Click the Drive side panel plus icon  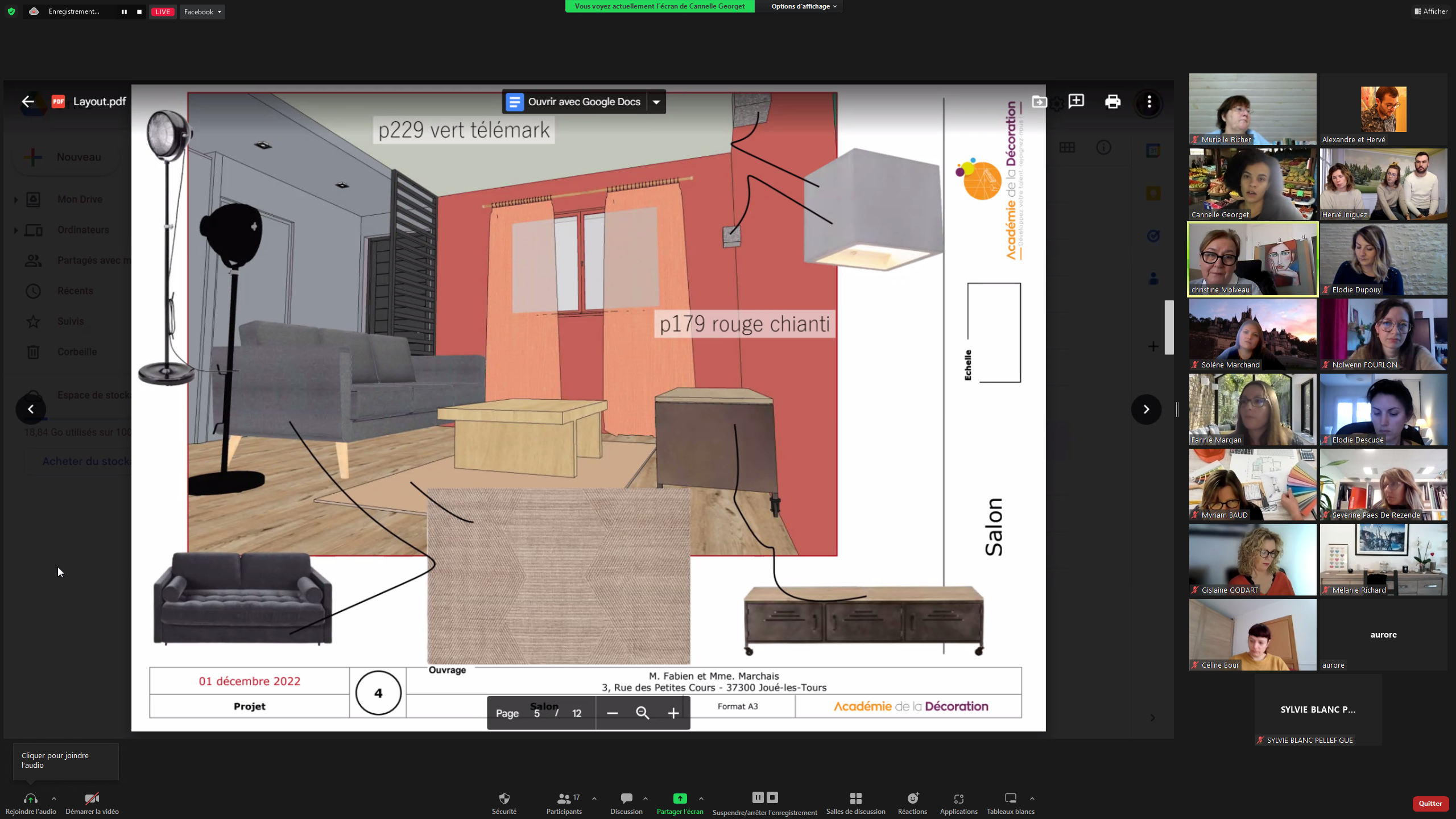click(1153, 346)
